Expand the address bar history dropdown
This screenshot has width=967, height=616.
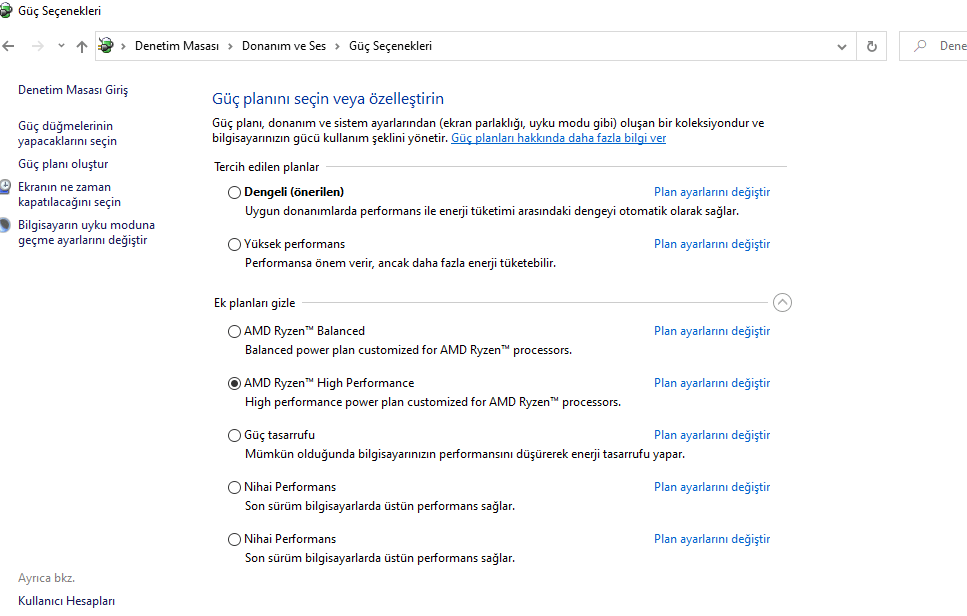coord(842,46)
